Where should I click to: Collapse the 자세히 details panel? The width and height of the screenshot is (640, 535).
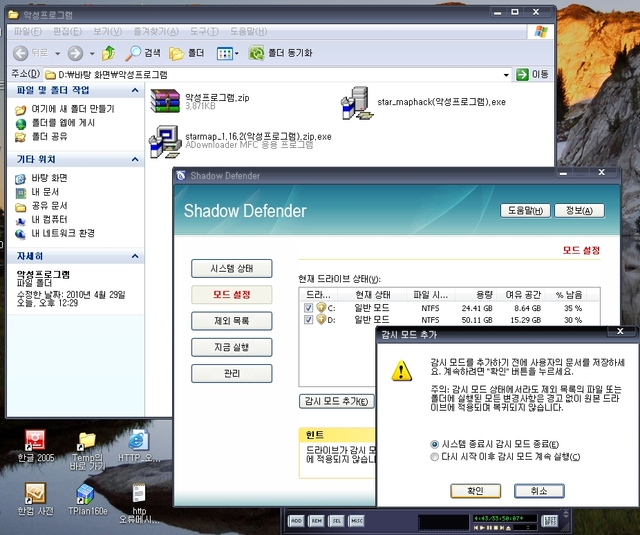[x=135, y=256]
